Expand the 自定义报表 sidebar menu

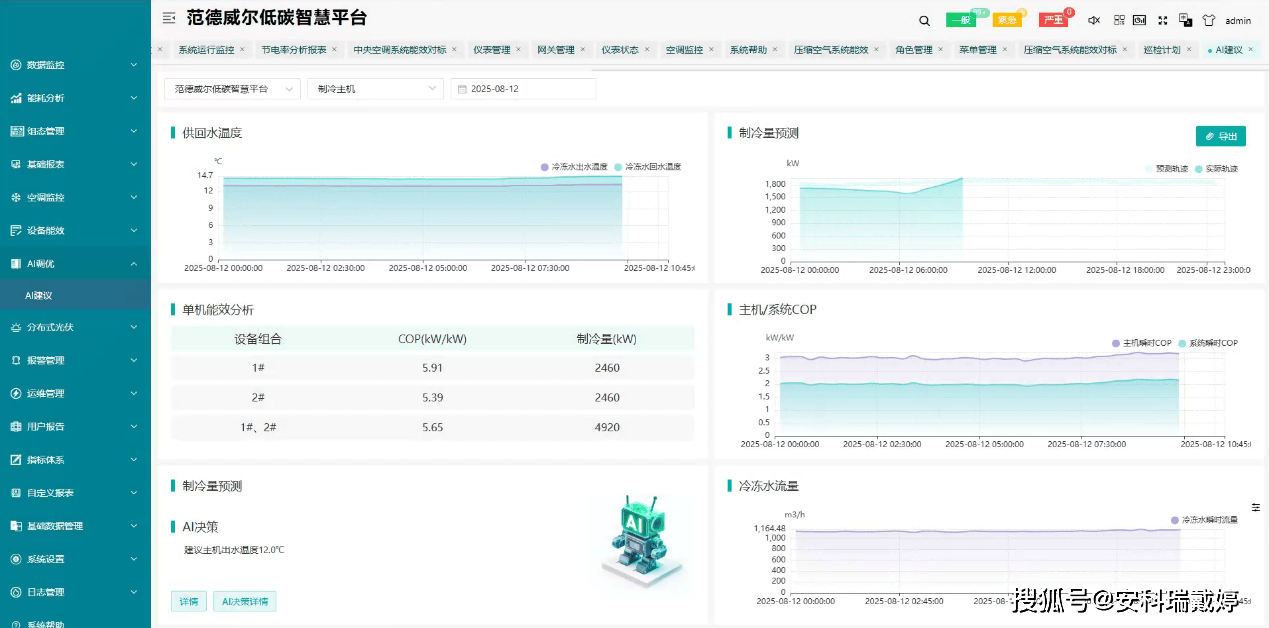[x=75, y=493]
